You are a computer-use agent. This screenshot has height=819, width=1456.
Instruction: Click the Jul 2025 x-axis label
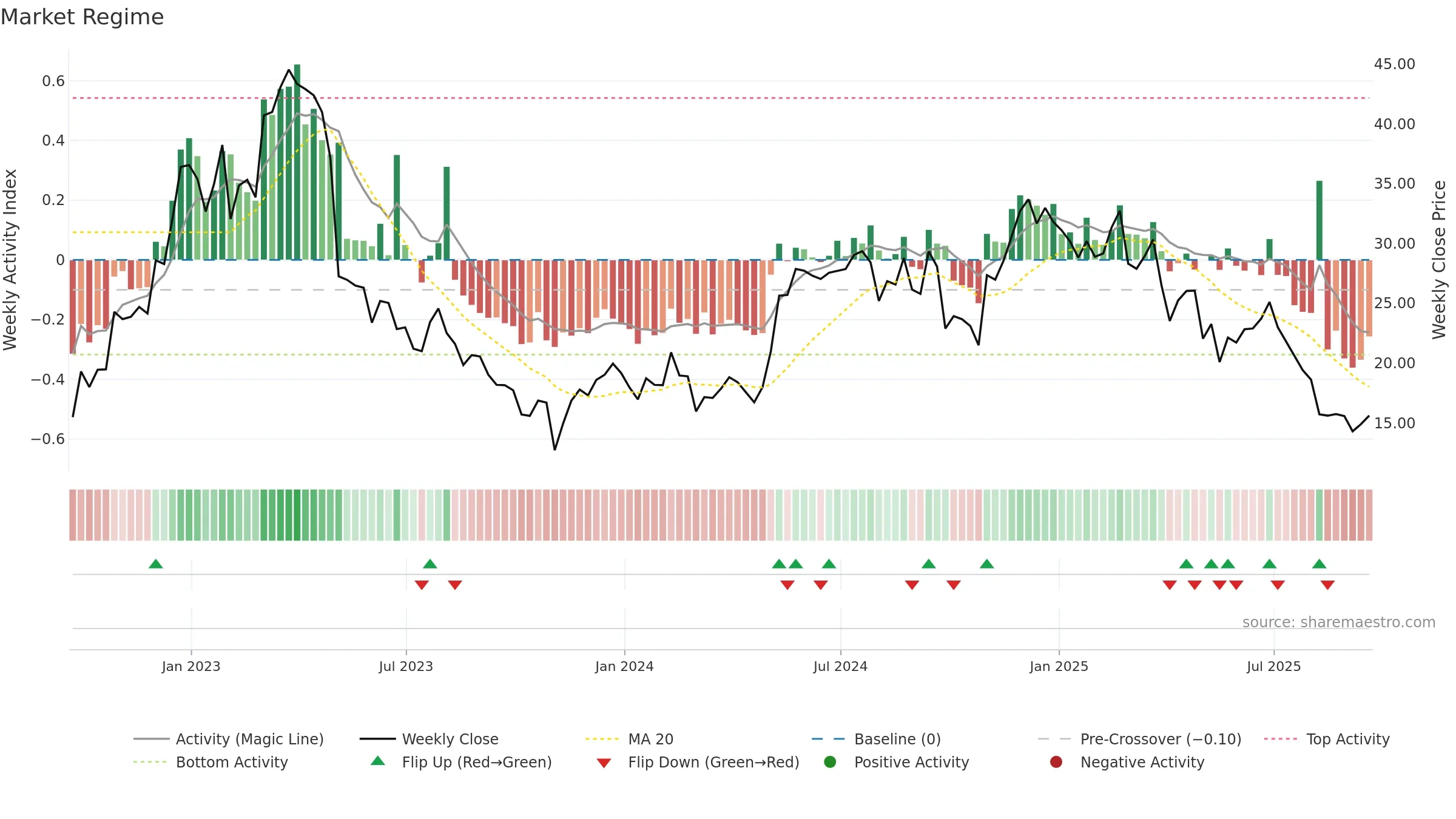point(1274,667)
